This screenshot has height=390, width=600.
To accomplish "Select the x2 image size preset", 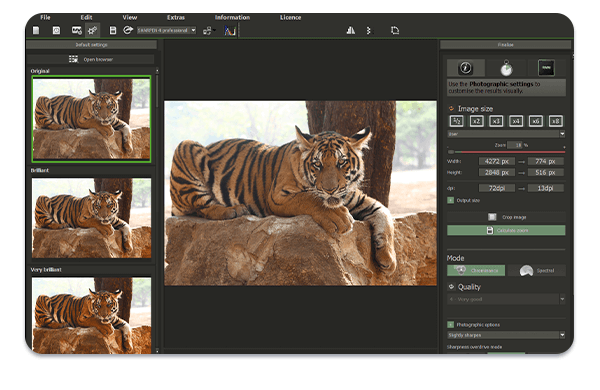I will pyautogui.click(x=476, y=121).
